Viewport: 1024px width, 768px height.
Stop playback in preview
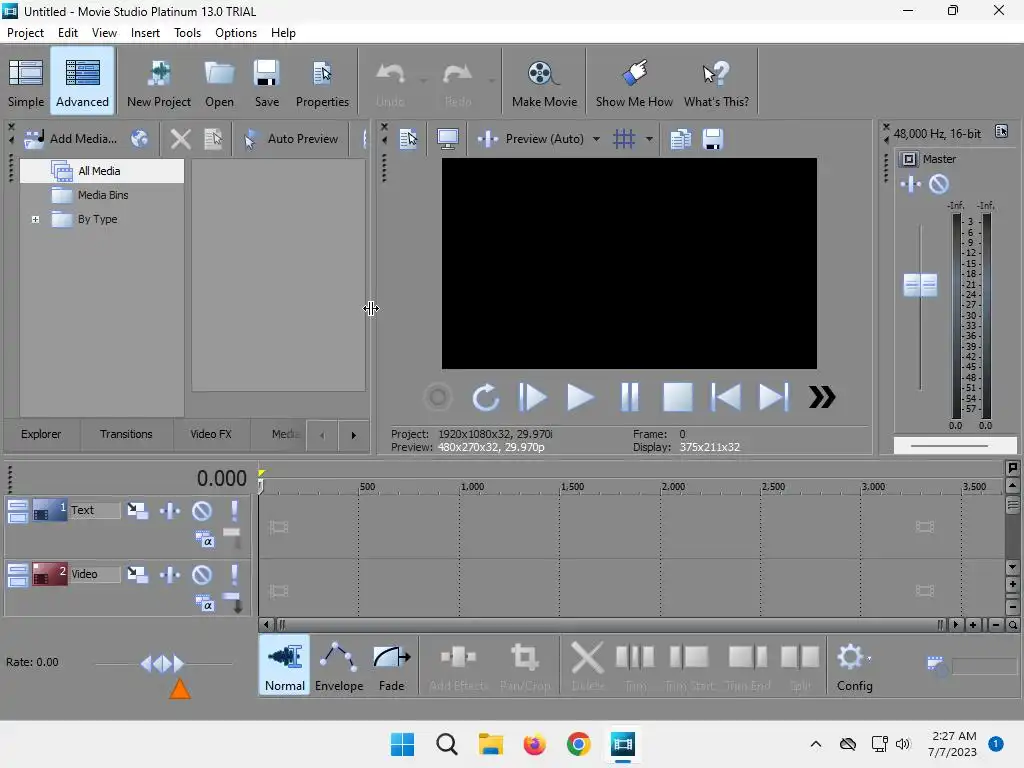(677, 397)
